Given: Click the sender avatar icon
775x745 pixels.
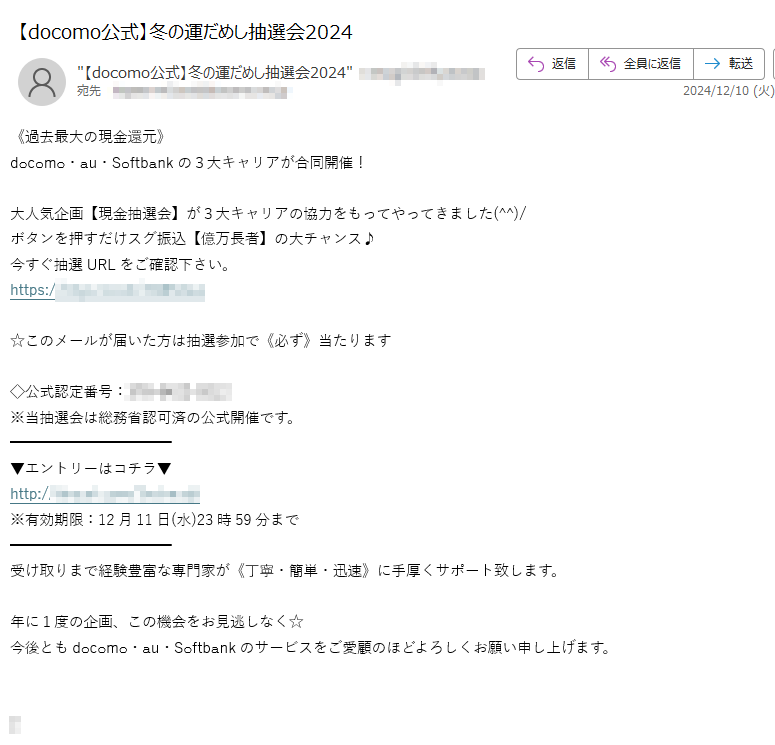Looking at the screenshot, I should pyautogui.click(x=42, y=82).
